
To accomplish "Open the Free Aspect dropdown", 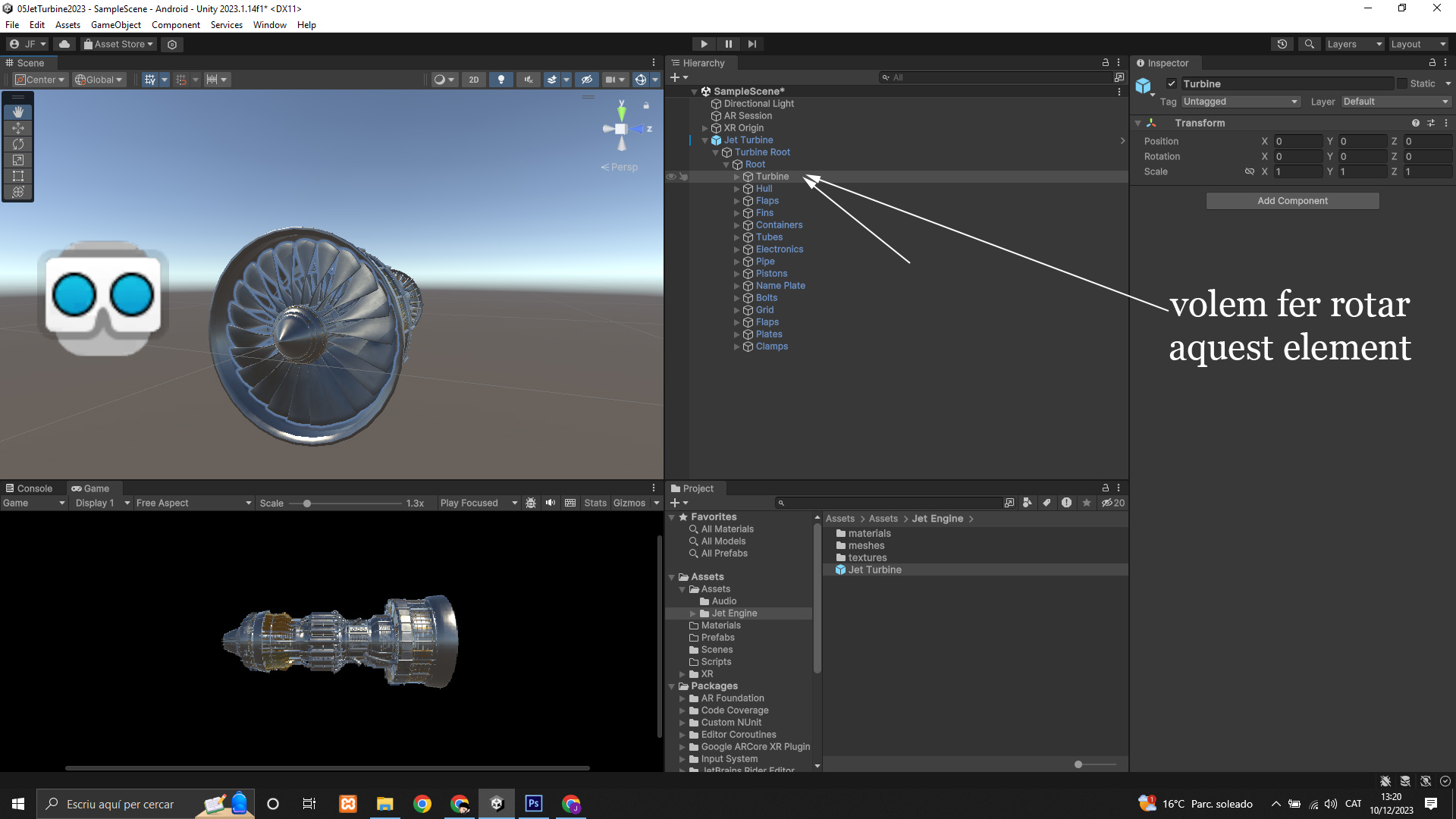I will (193, 503).
